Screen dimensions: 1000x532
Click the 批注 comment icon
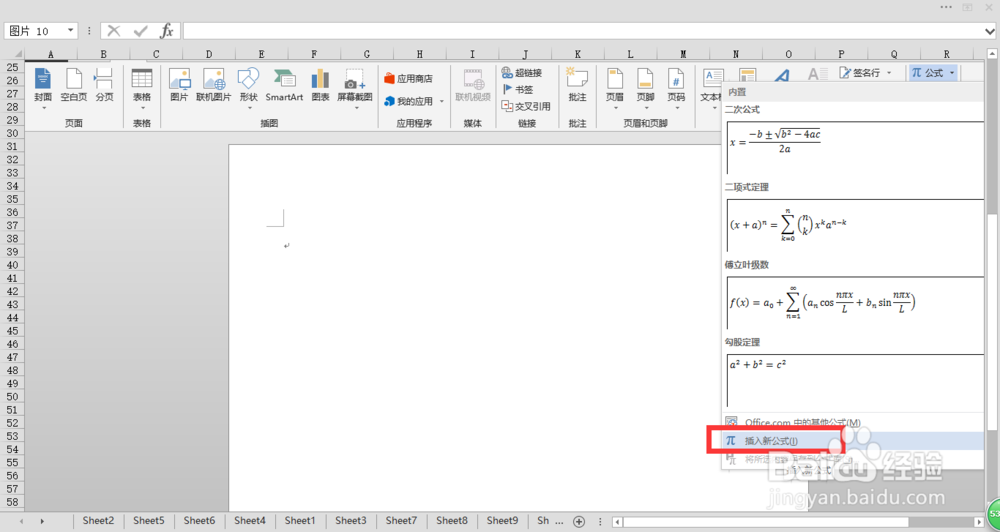pyautogui.click(x=577, y=78)
